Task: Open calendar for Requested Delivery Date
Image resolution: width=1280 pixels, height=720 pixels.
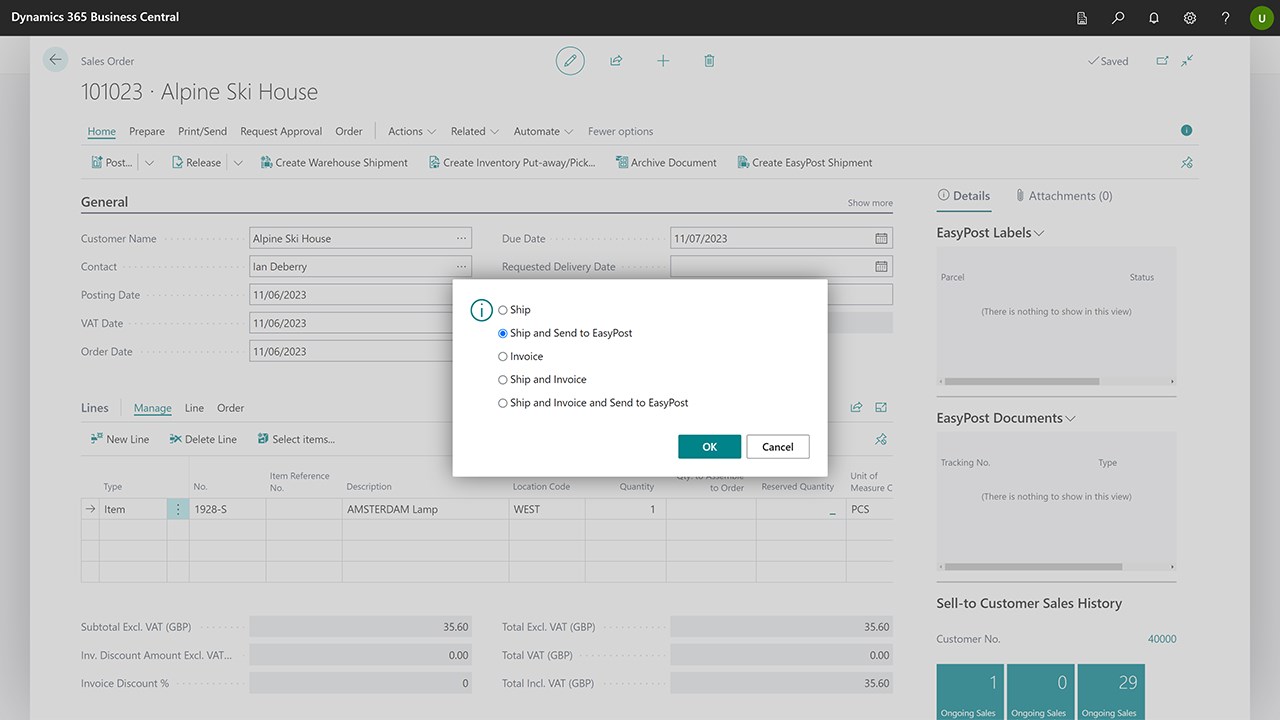Action: coord(881,267)
